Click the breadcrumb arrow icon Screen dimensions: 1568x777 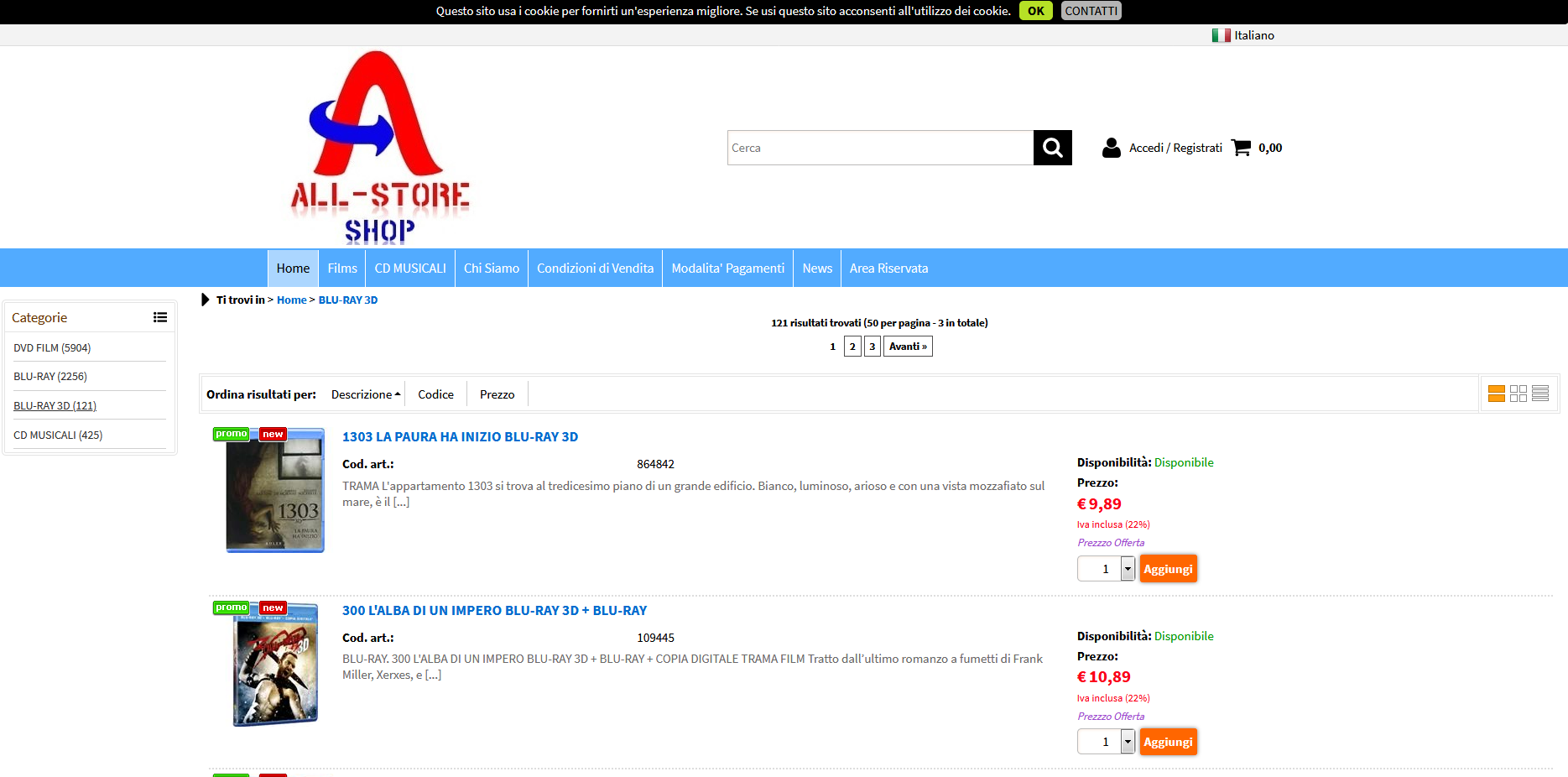(206, 300)
